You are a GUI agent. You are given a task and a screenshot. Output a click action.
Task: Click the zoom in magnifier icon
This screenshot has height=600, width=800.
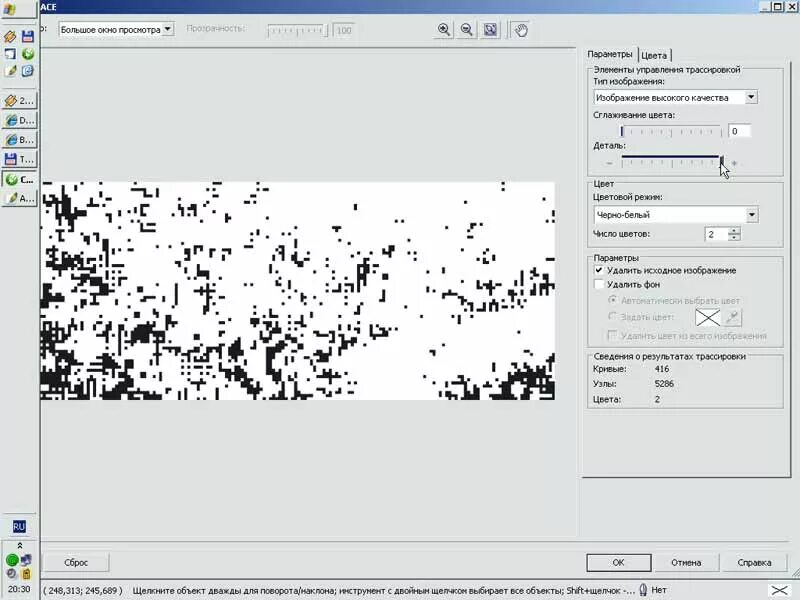(444, 30)
